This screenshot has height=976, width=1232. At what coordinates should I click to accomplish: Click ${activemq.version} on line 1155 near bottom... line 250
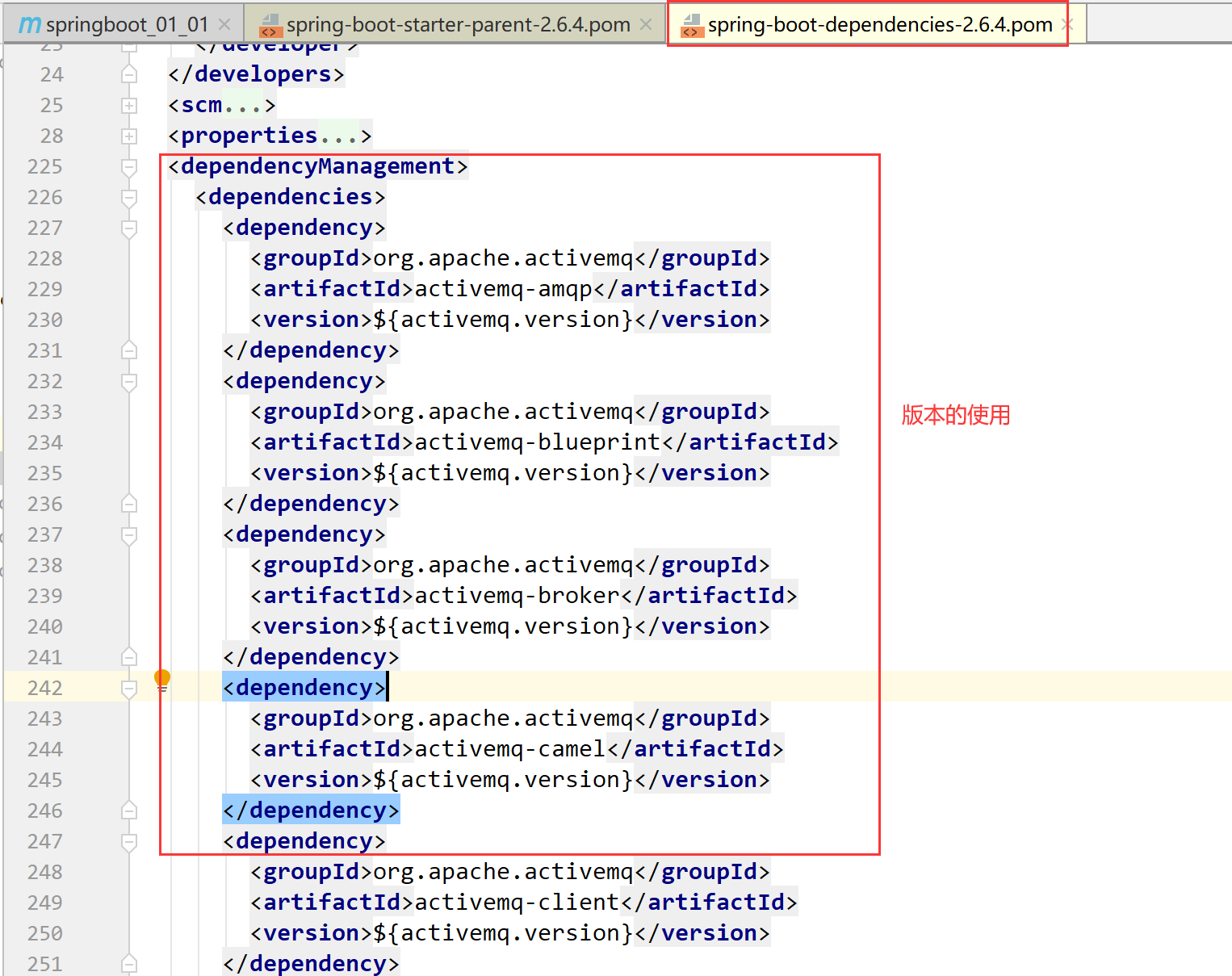pos(503,933)
